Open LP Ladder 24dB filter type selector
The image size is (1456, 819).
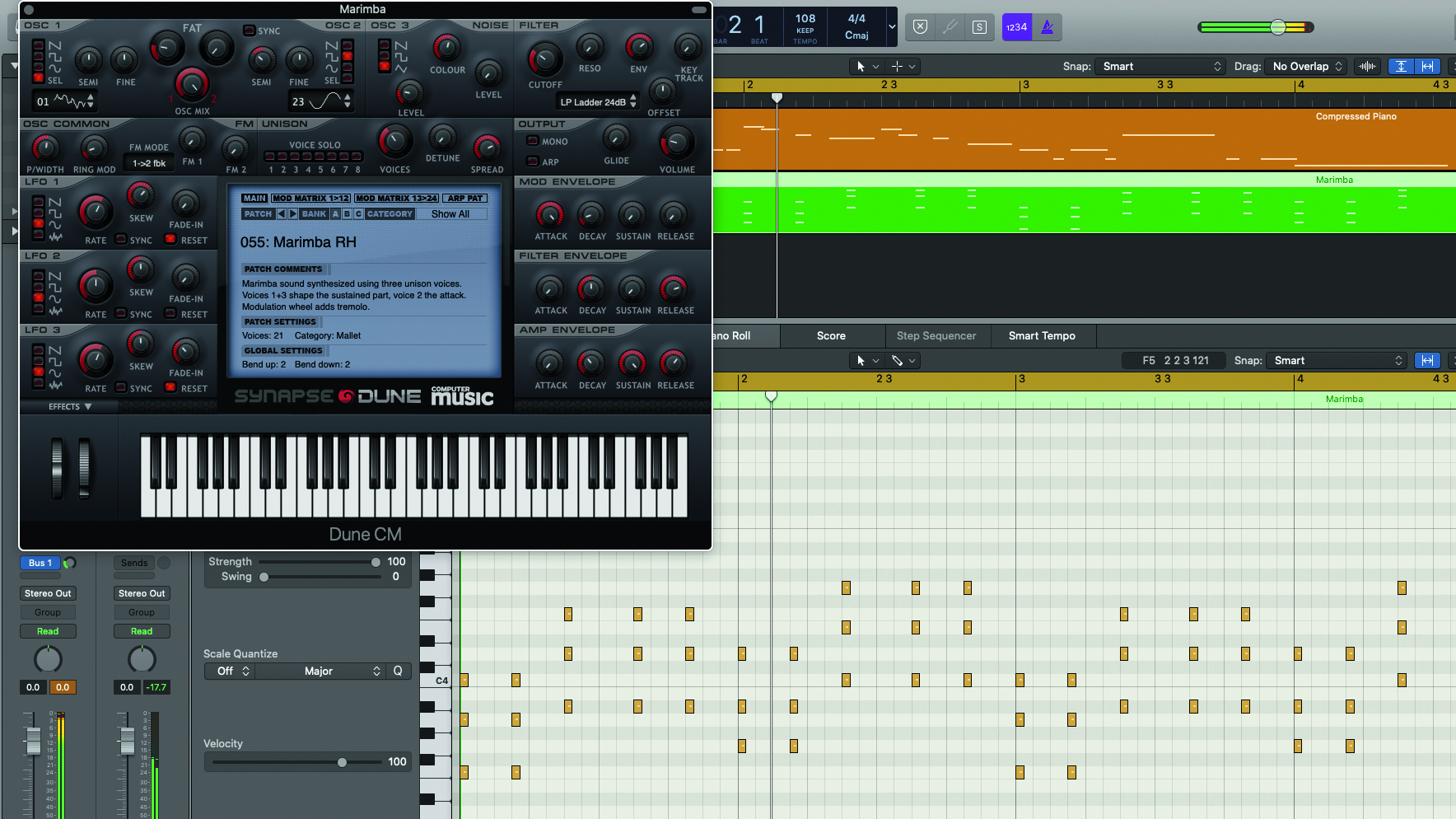598,102
